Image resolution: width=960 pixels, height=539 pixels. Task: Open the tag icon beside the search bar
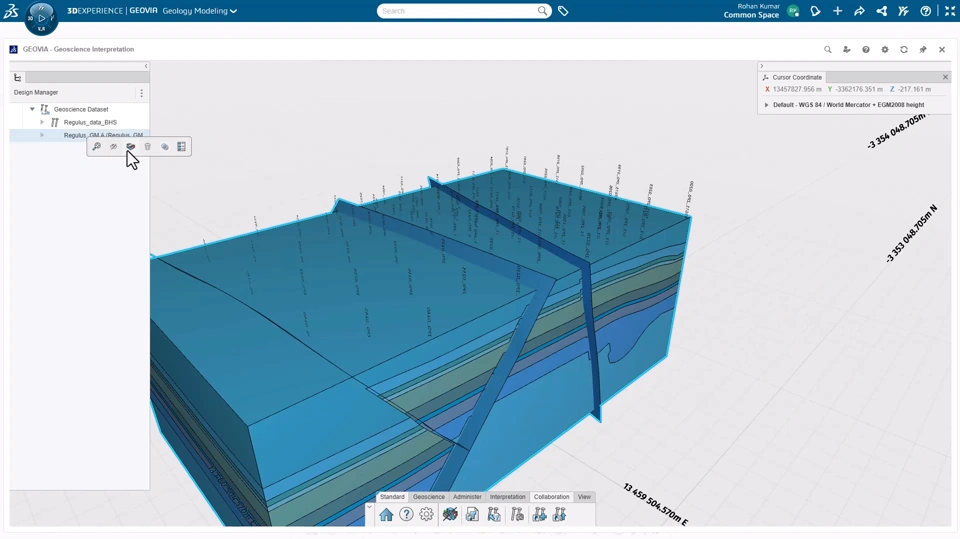[x=563, y=11]
